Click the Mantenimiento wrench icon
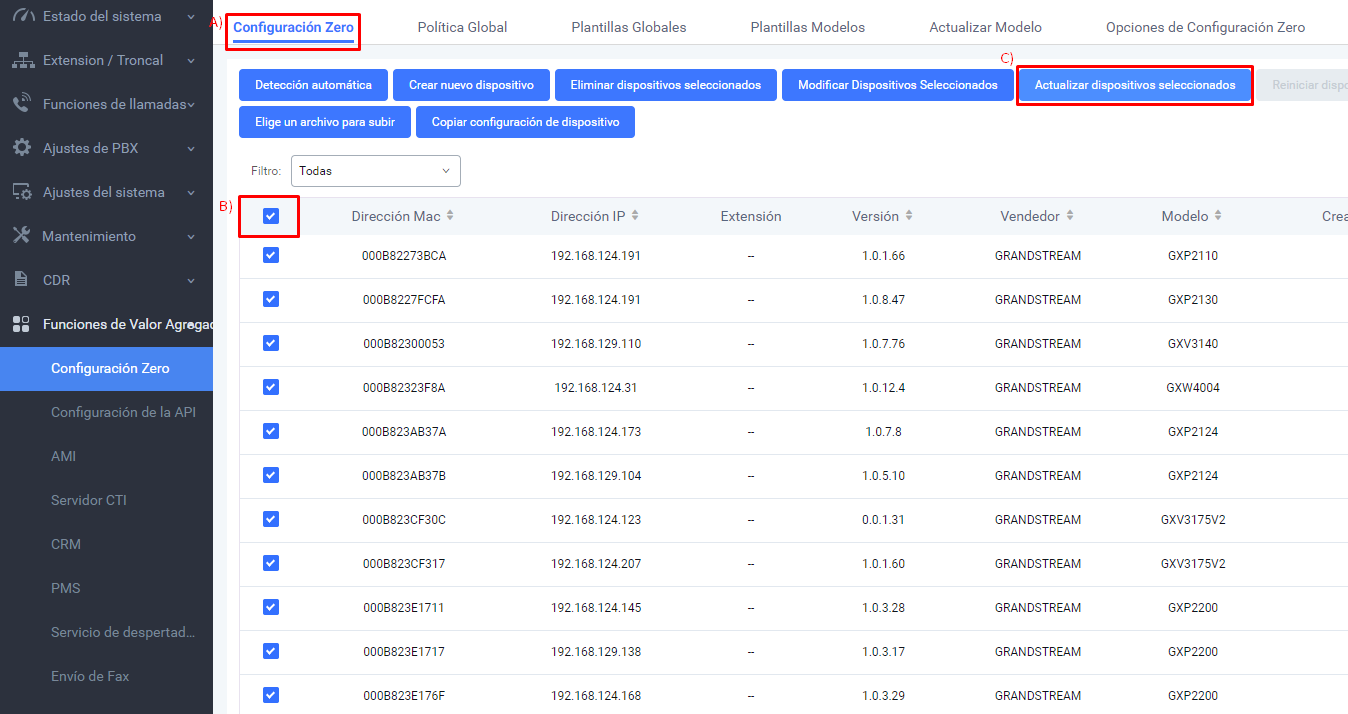This screenshot has height=714, width=1348. tap(22, 236)
